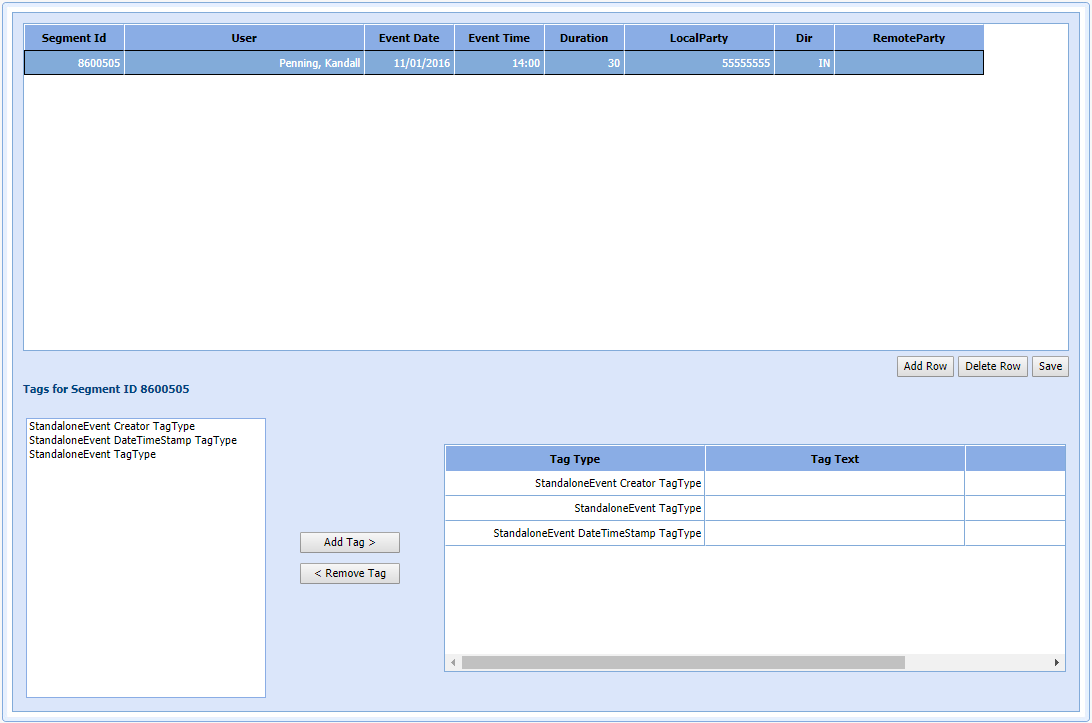The height and width of the screenshot is (723, 1092).
Task: Edit Tag Text for StandaloneEvent Creator TagType
Action: point(834,483)
